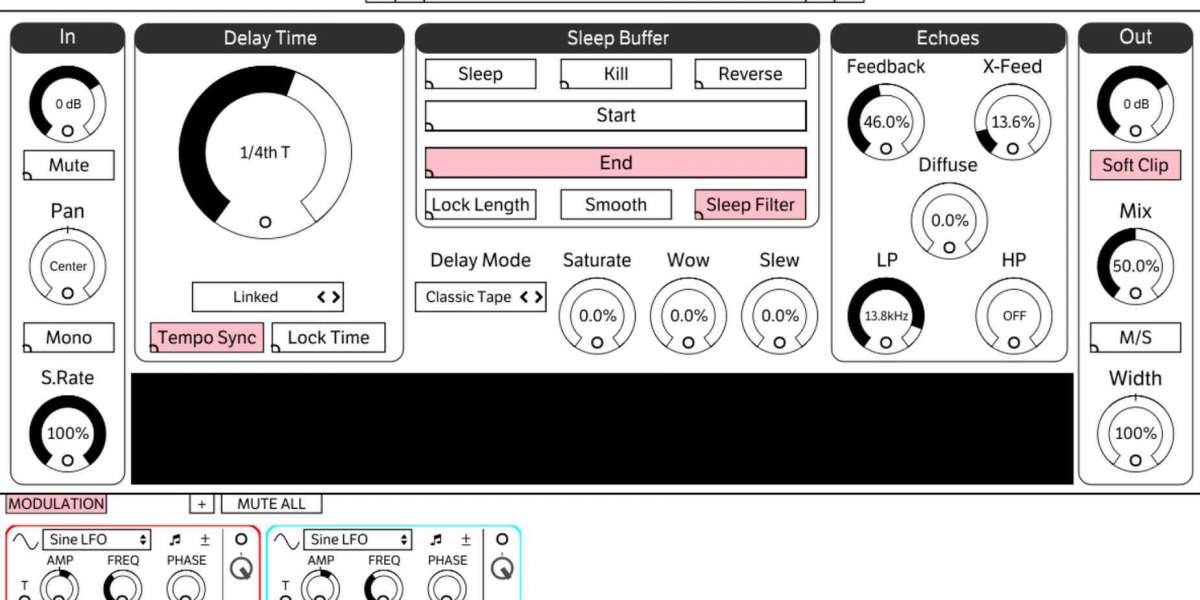Click the plus-minus polarity icon in the cyan LFO
The image size is (1200, 600).
click(464, 540)
